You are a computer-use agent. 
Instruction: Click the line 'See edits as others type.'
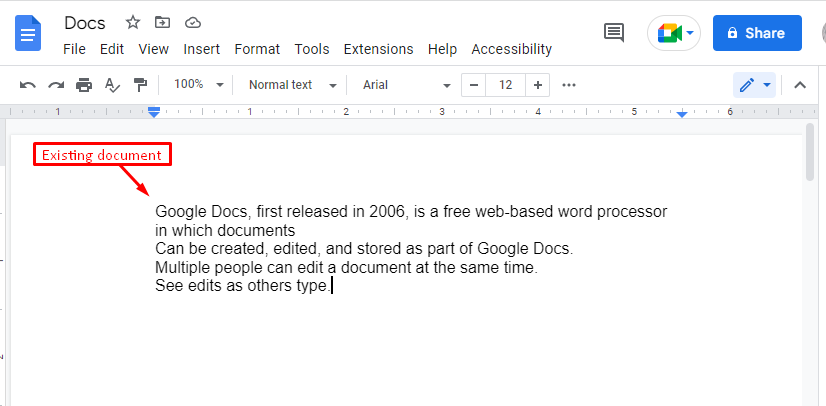click(x=243, y=286)
